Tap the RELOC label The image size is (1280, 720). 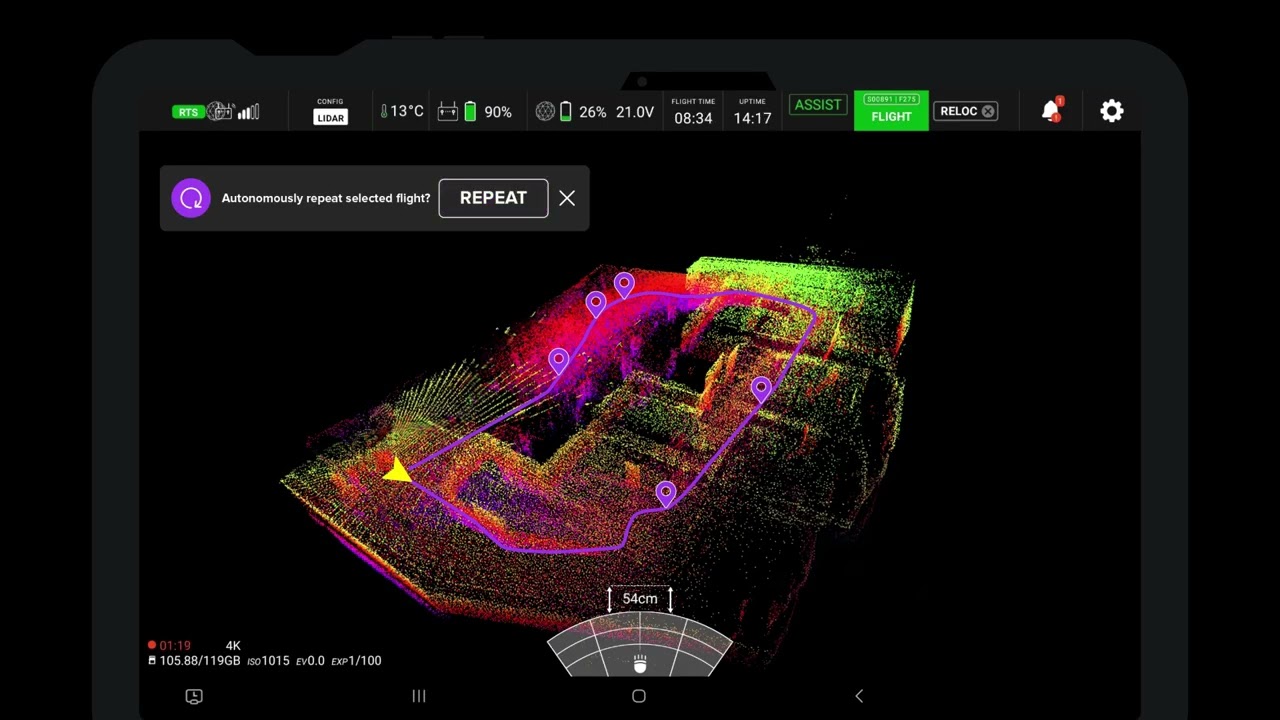[x=958, y=111]
